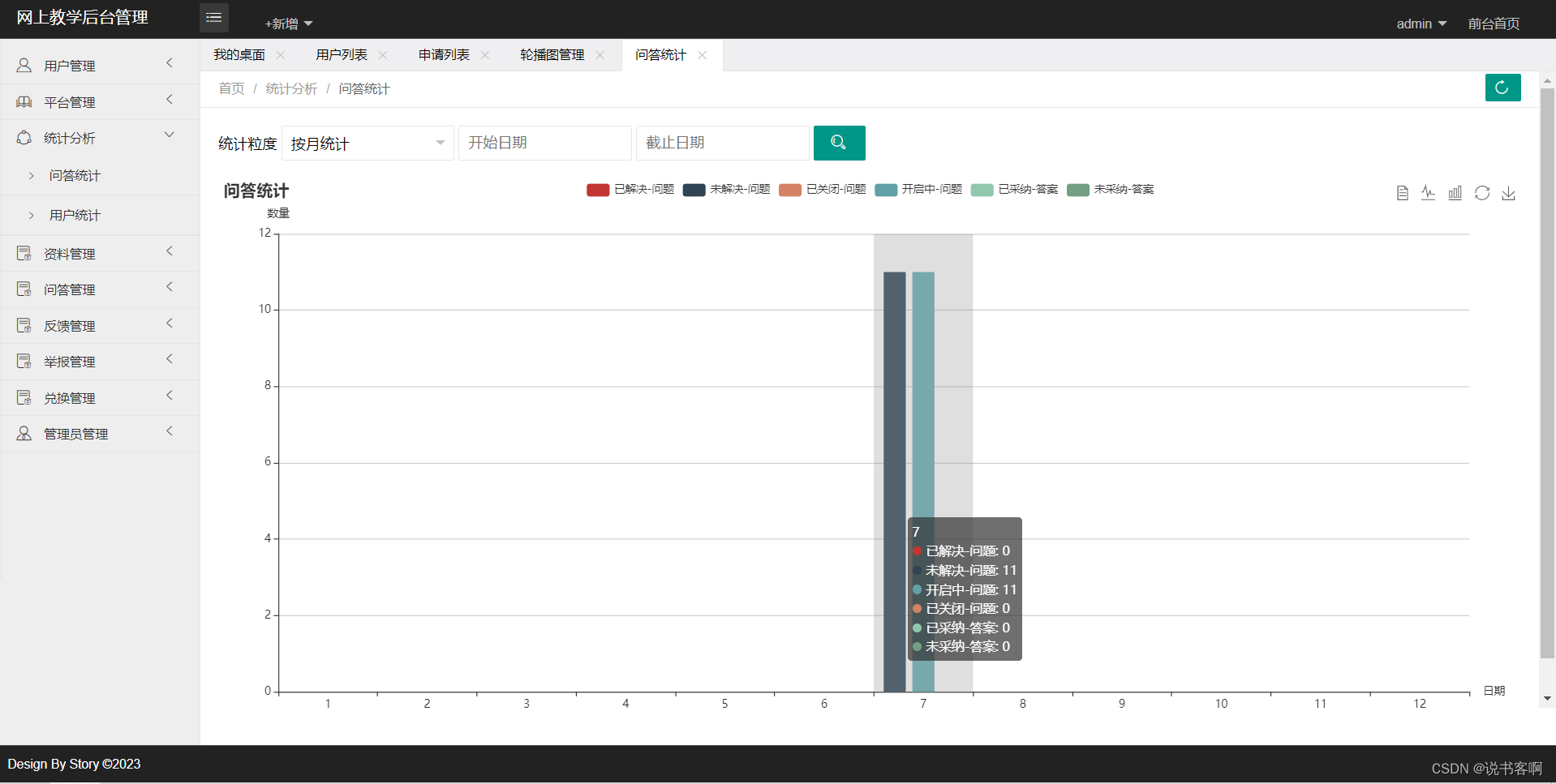1556x784 pixels.
Task: Collapse the 统计分析 menu
Action: click(170, 135)
